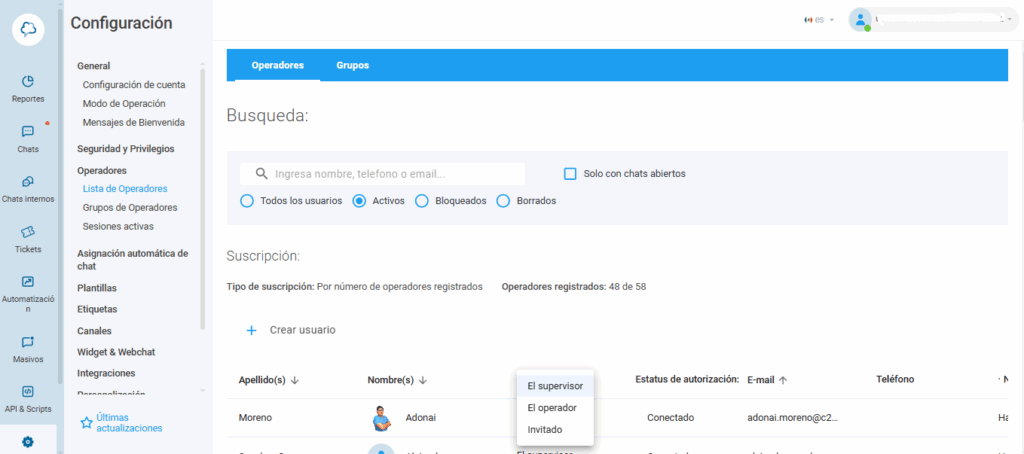The image size is (1024, 454).
Task: Select the Activos radio button
Action: (359, 201)
